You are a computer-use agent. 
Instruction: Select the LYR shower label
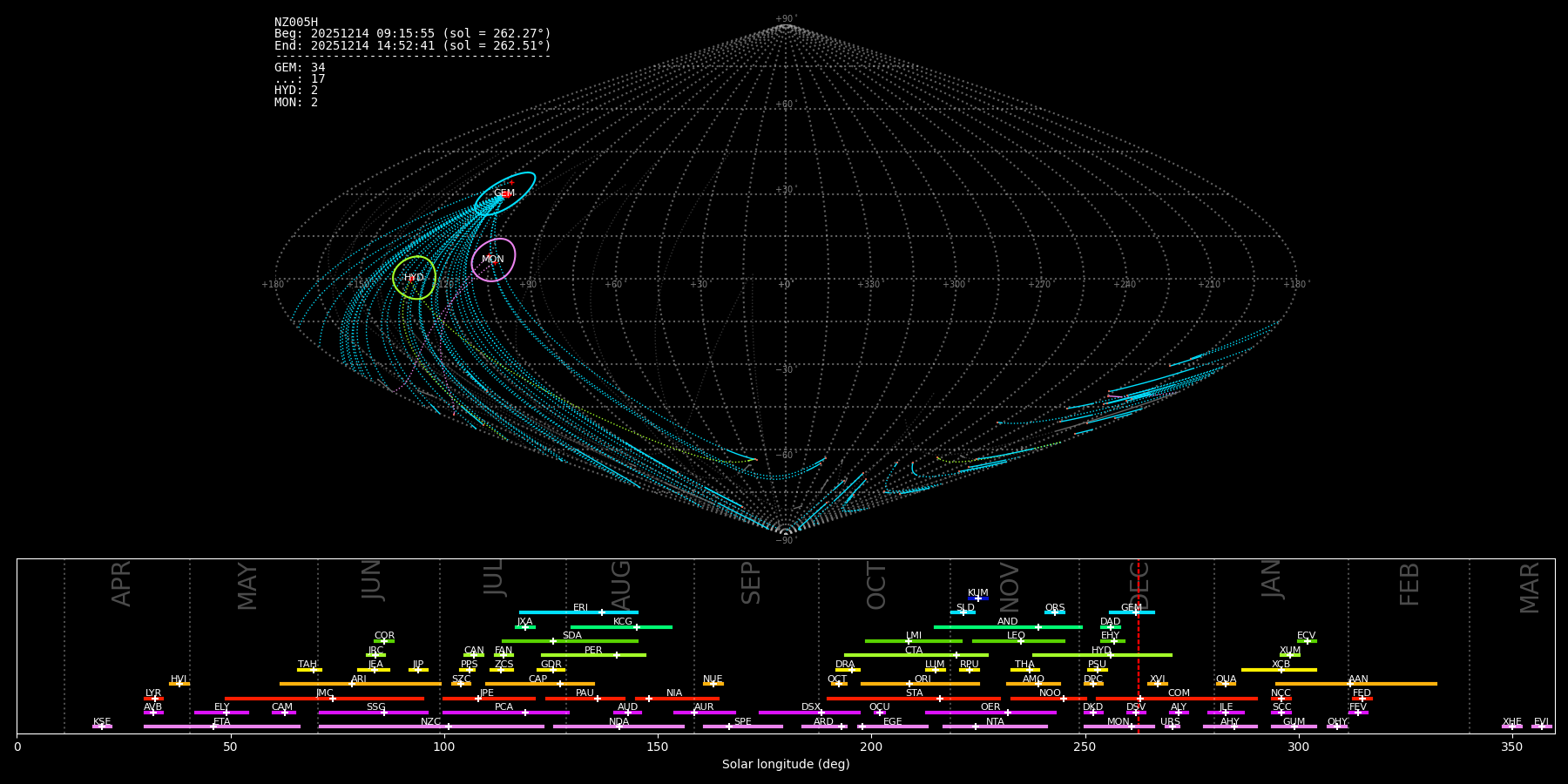153,693
